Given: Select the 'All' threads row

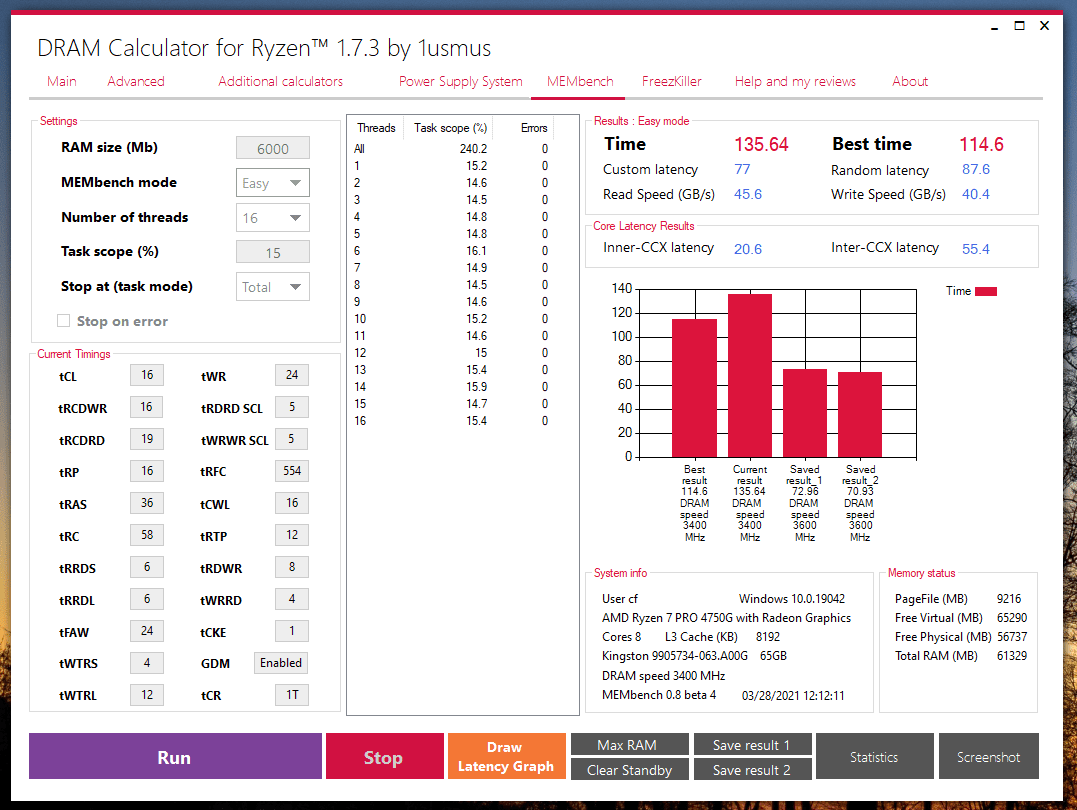Looking at the screenshot, I should (451, 148).
